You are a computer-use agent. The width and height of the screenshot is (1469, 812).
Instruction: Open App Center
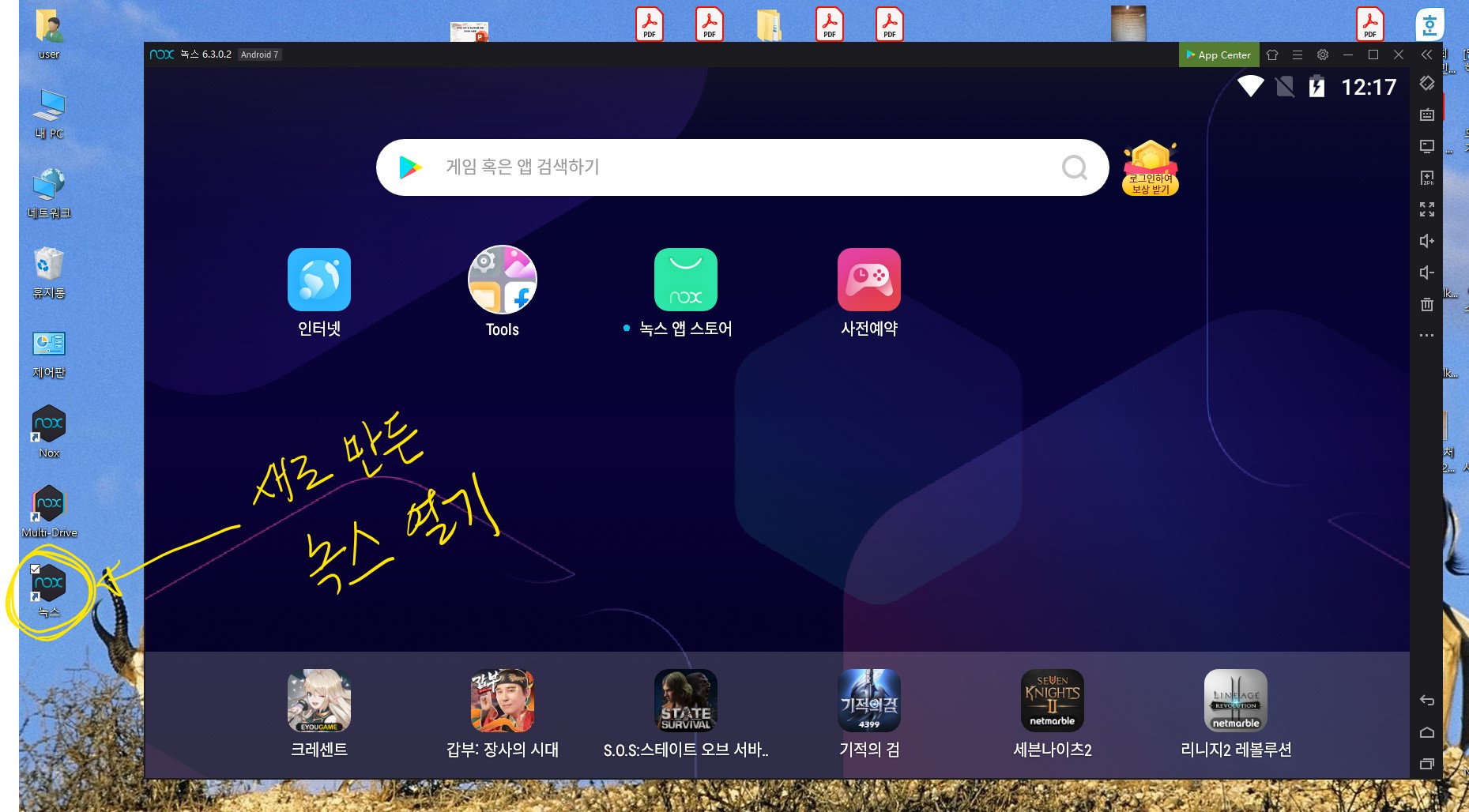click(1218, 55)
